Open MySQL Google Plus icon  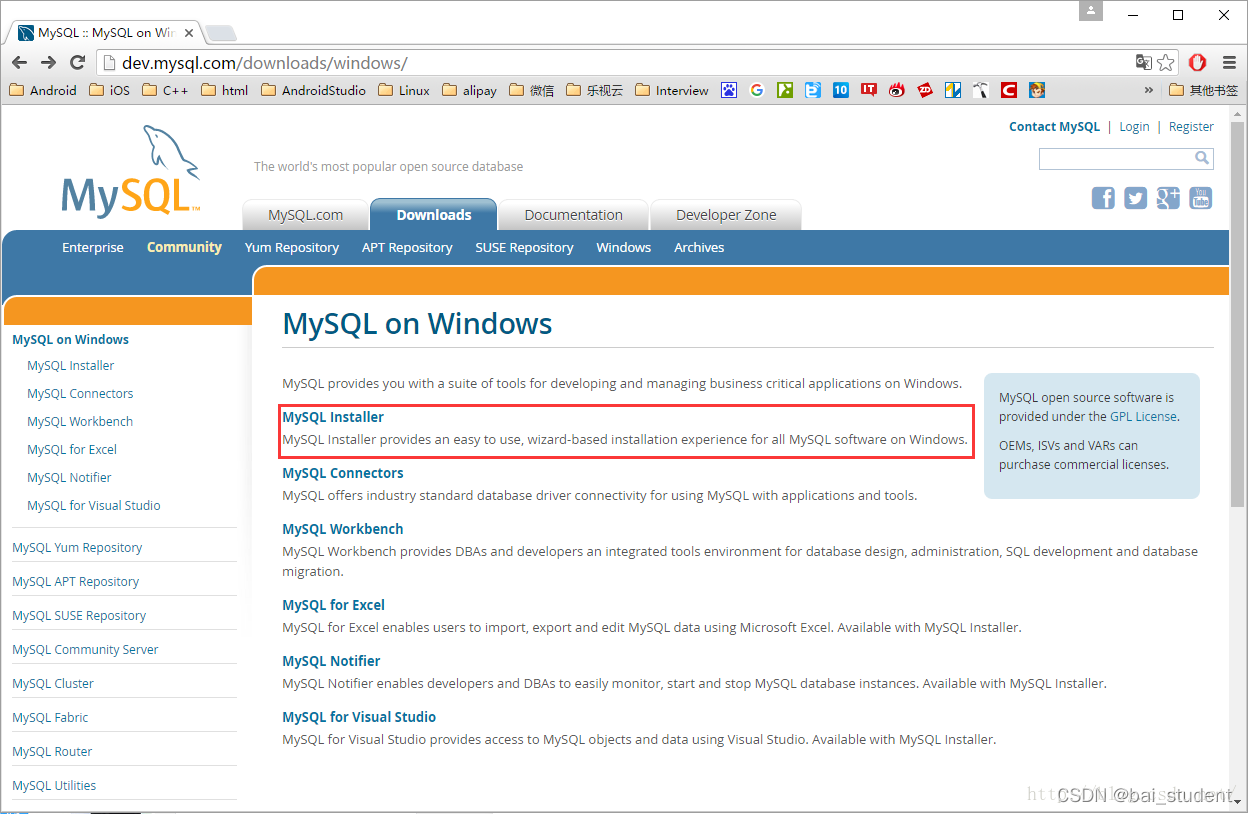pyautogui.click(x=1168, y=198)
